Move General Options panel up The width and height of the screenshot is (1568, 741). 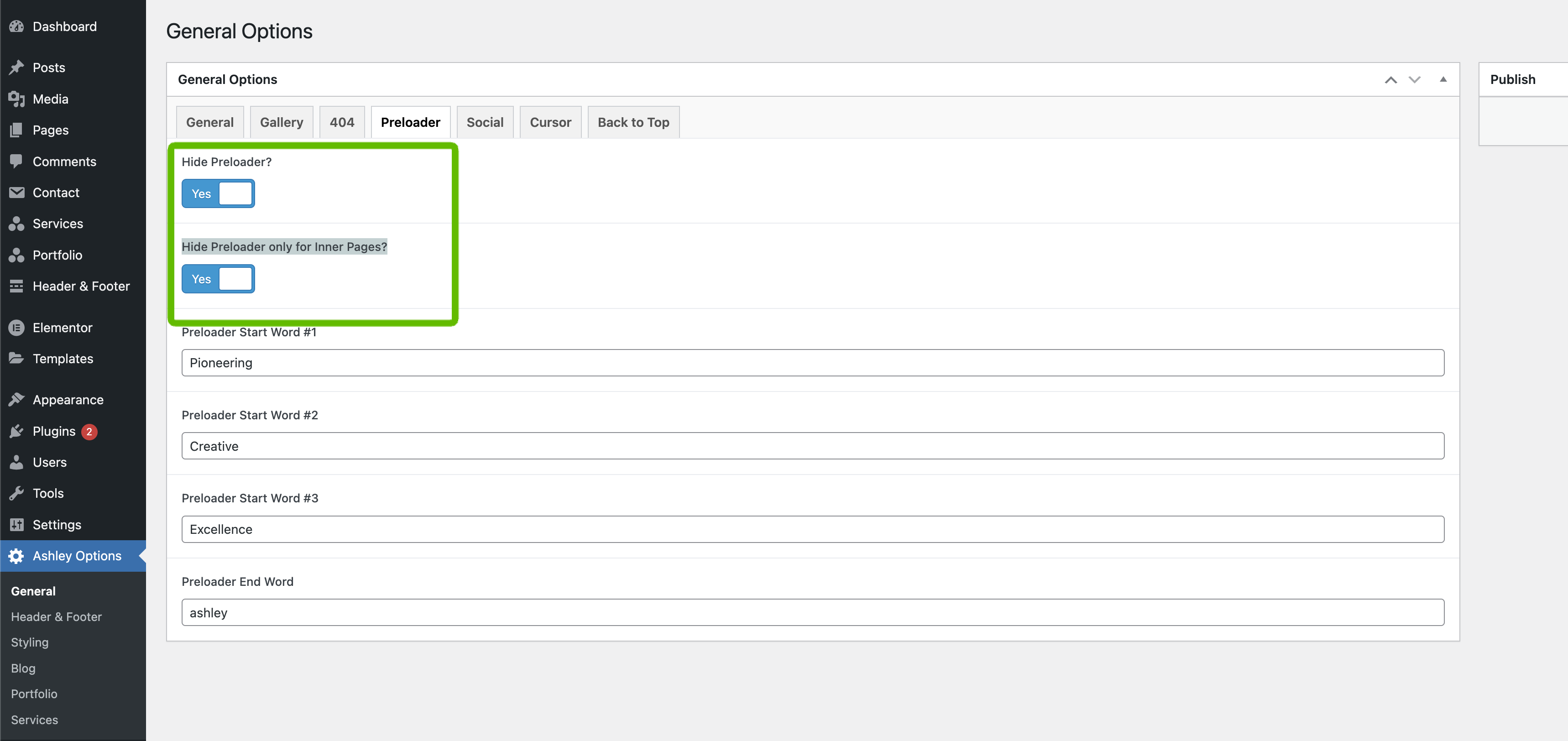pos(1390,80)
